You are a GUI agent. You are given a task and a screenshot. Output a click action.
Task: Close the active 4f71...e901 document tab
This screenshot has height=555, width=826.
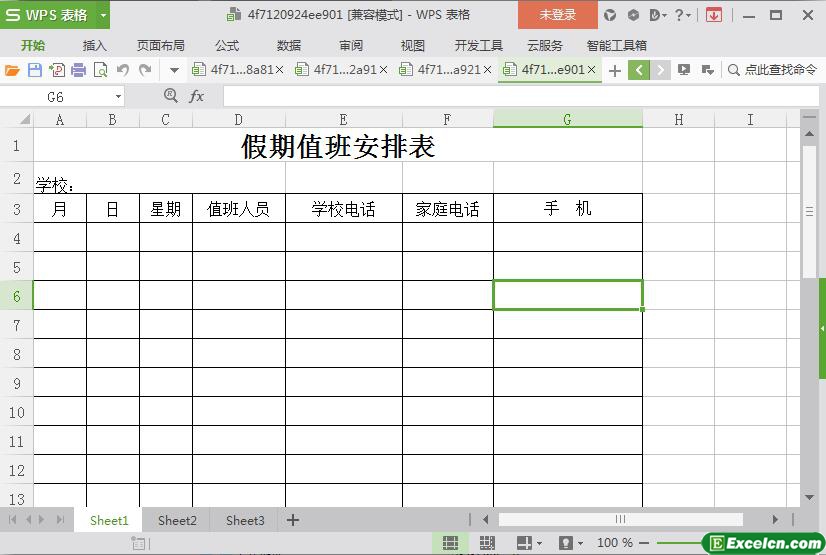[x=592, y=70]
